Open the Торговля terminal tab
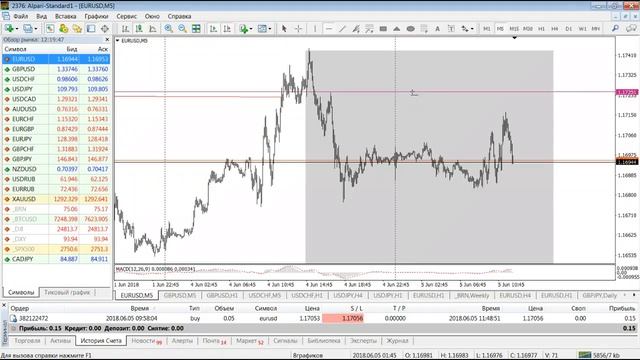Image resolution: width=640 pixels, height=360 pixels. [x=27, y=340]
